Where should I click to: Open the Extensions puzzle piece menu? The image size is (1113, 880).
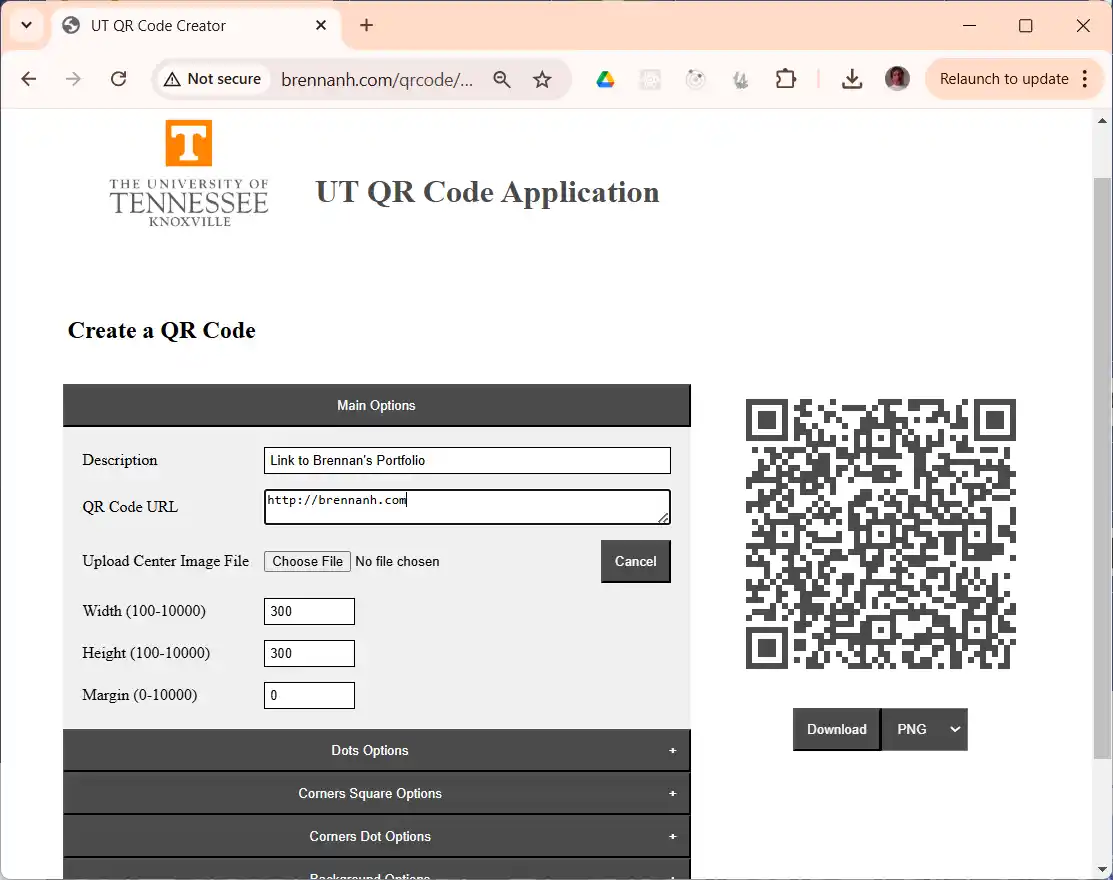coord(786,79)
